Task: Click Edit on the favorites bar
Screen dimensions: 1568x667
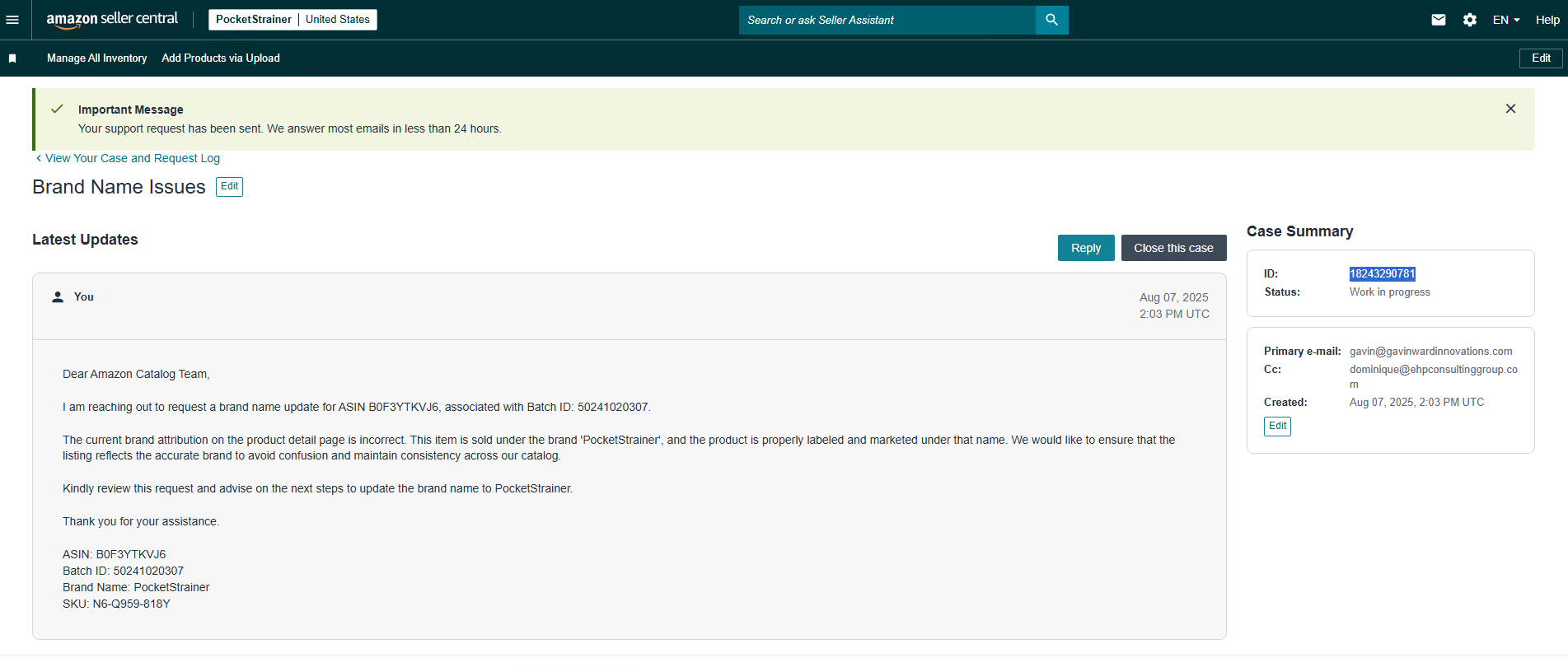Action: click(1540, 58)
